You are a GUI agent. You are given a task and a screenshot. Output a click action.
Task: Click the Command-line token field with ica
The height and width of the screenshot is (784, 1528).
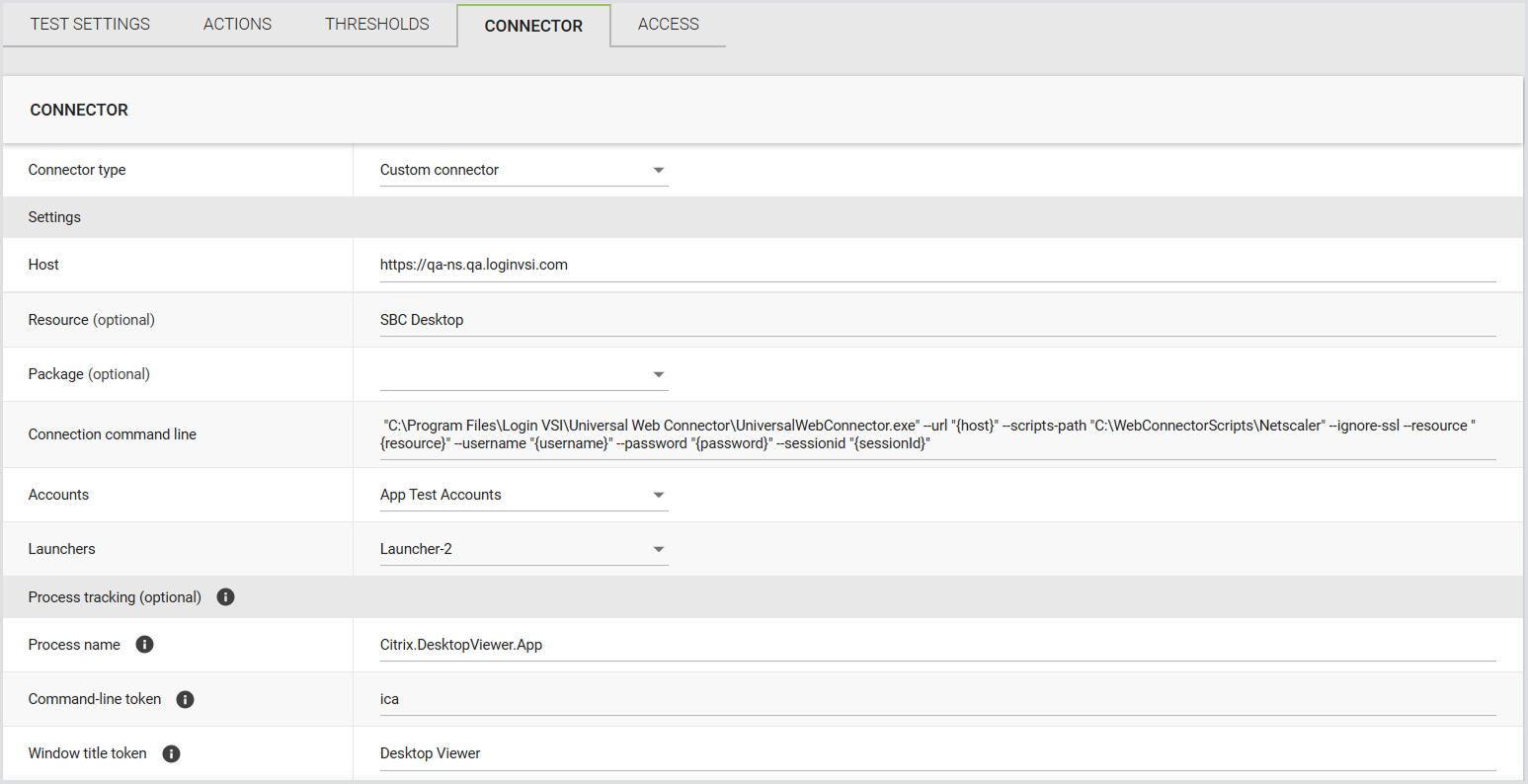pyautogui.click(x=937, y=699)
